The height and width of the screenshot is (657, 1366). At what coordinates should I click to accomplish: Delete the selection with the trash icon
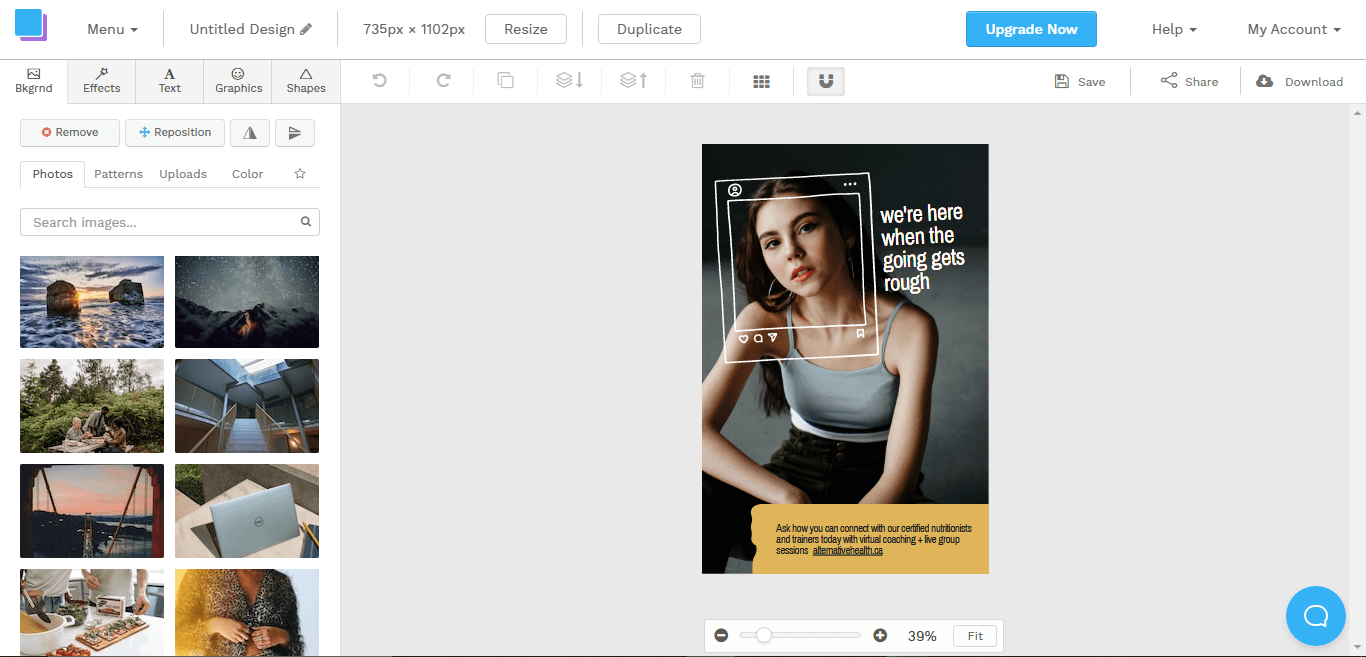697,80
